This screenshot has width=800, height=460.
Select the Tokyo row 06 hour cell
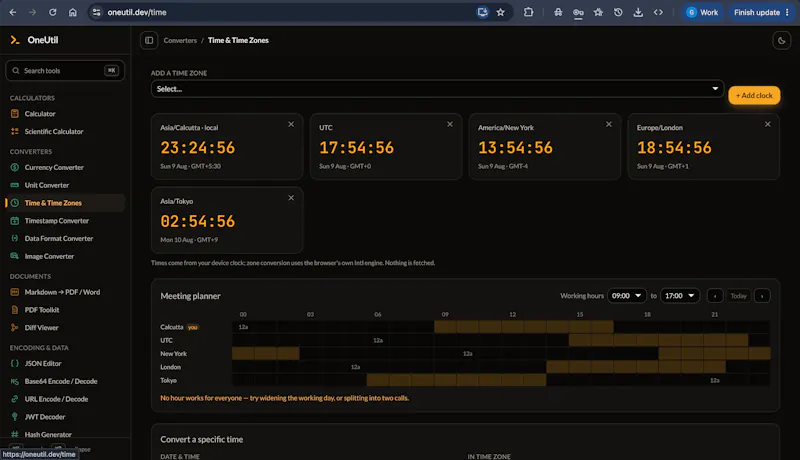(x=378, y=380)
